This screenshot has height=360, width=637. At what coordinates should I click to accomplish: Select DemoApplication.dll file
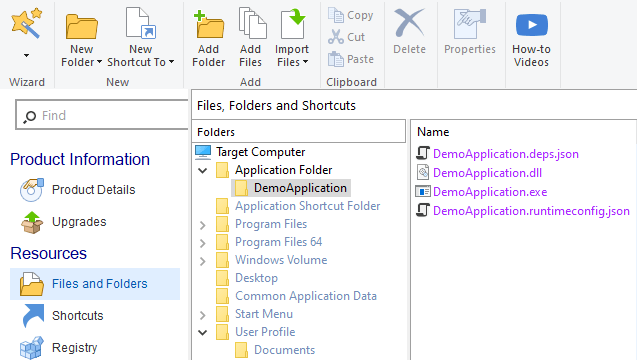tap(488, 173)
